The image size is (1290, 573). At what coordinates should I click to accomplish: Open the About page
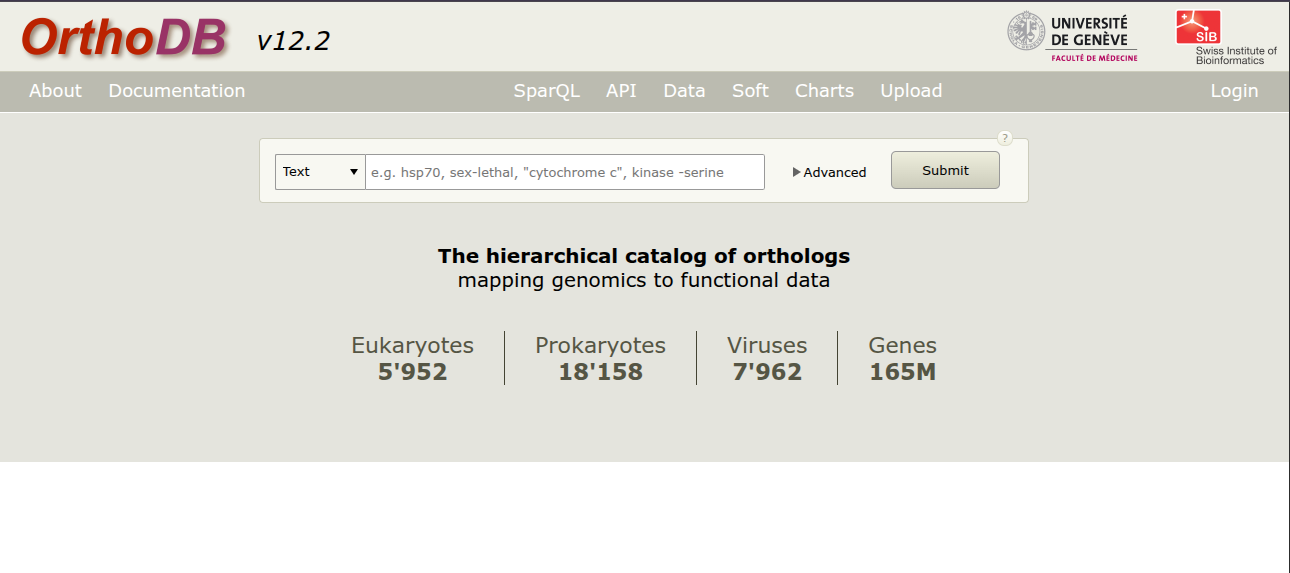pos(55,91)
